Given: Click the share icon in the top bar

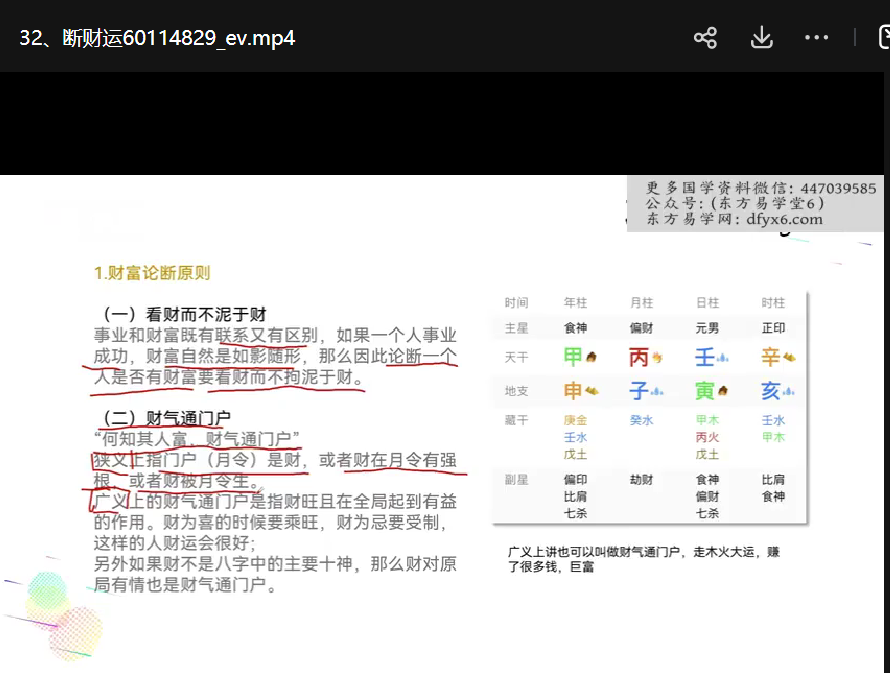Looking at the screenshot, I should click(x=705, y=38).
